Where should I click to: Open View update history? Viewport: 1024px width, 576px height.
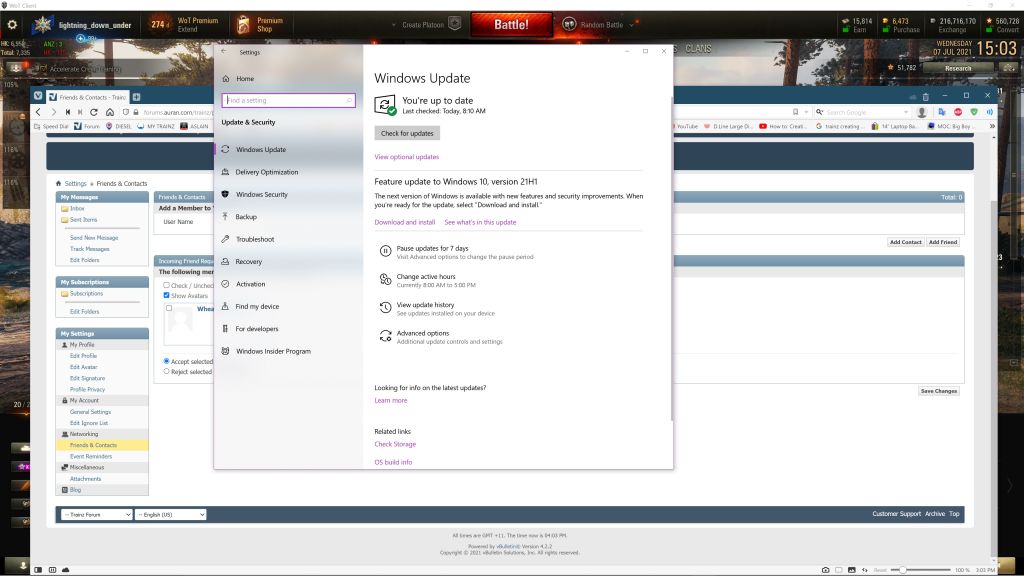click(x=425, y=305)
